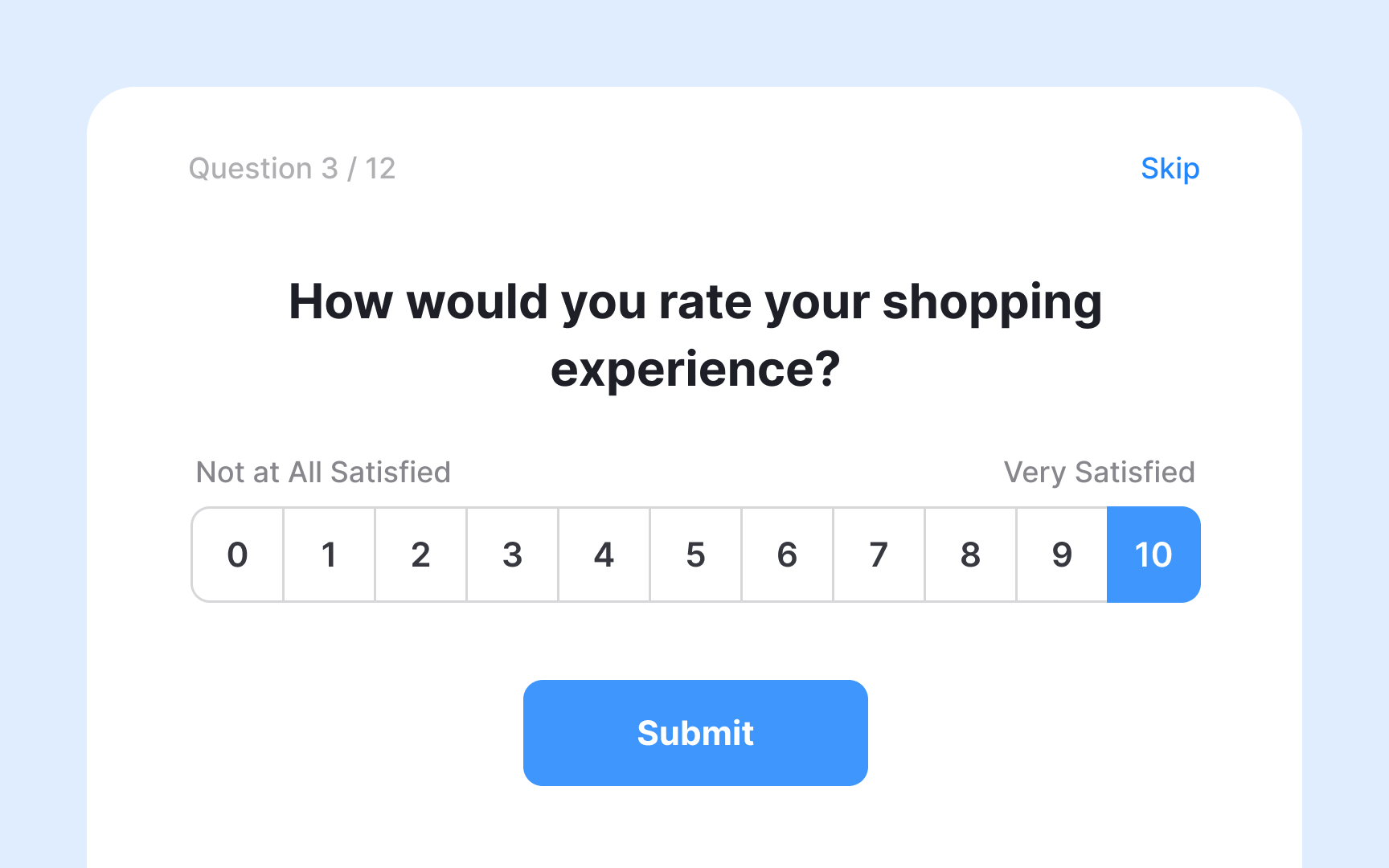Click the survey question title text

click(x=695, y=334)
